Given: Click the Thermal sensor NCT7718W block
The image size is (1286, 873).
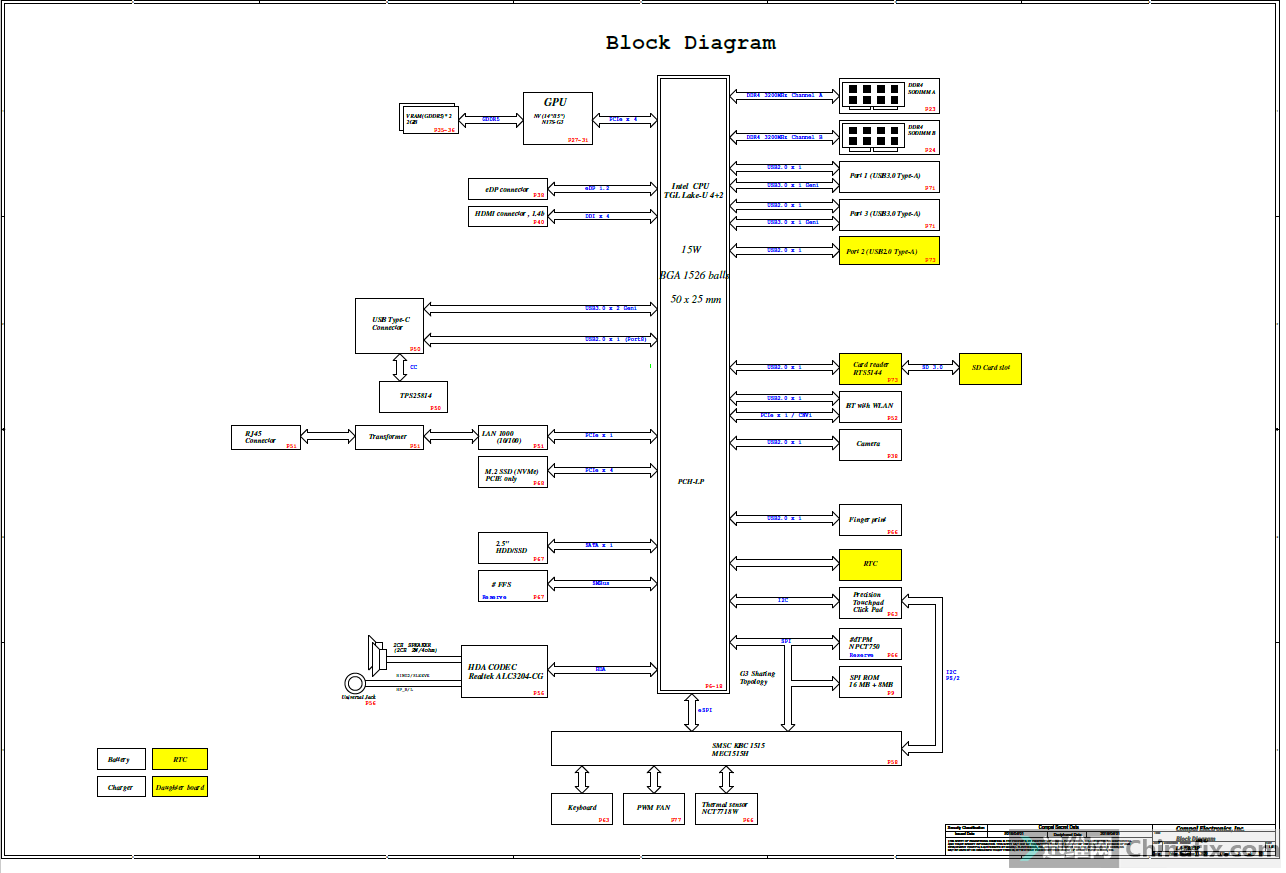Looking at the screenshot, I should coord(727,808).
